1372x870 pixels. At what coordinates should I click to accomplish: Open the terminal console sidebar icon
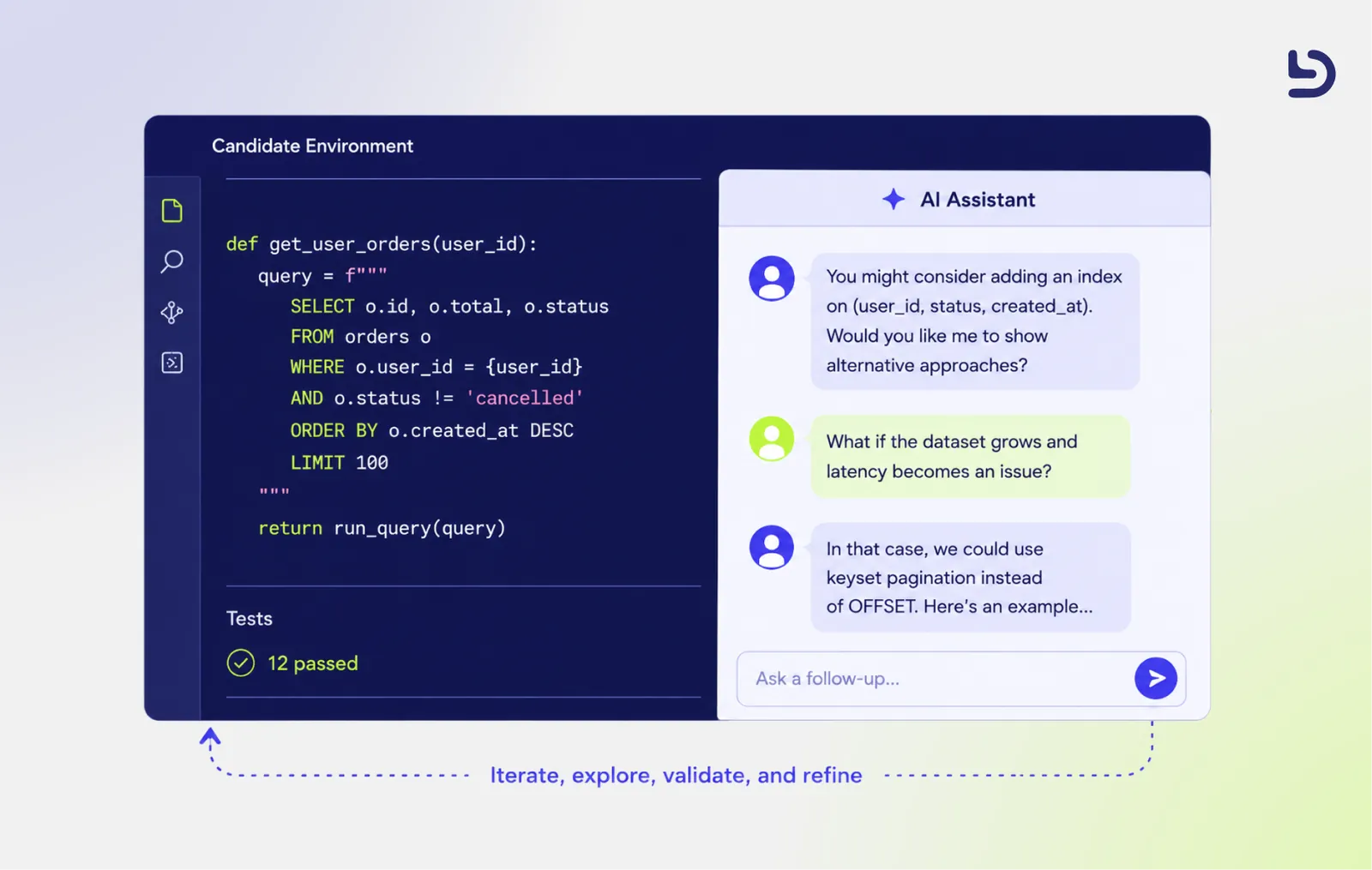(x=171, y=363)
